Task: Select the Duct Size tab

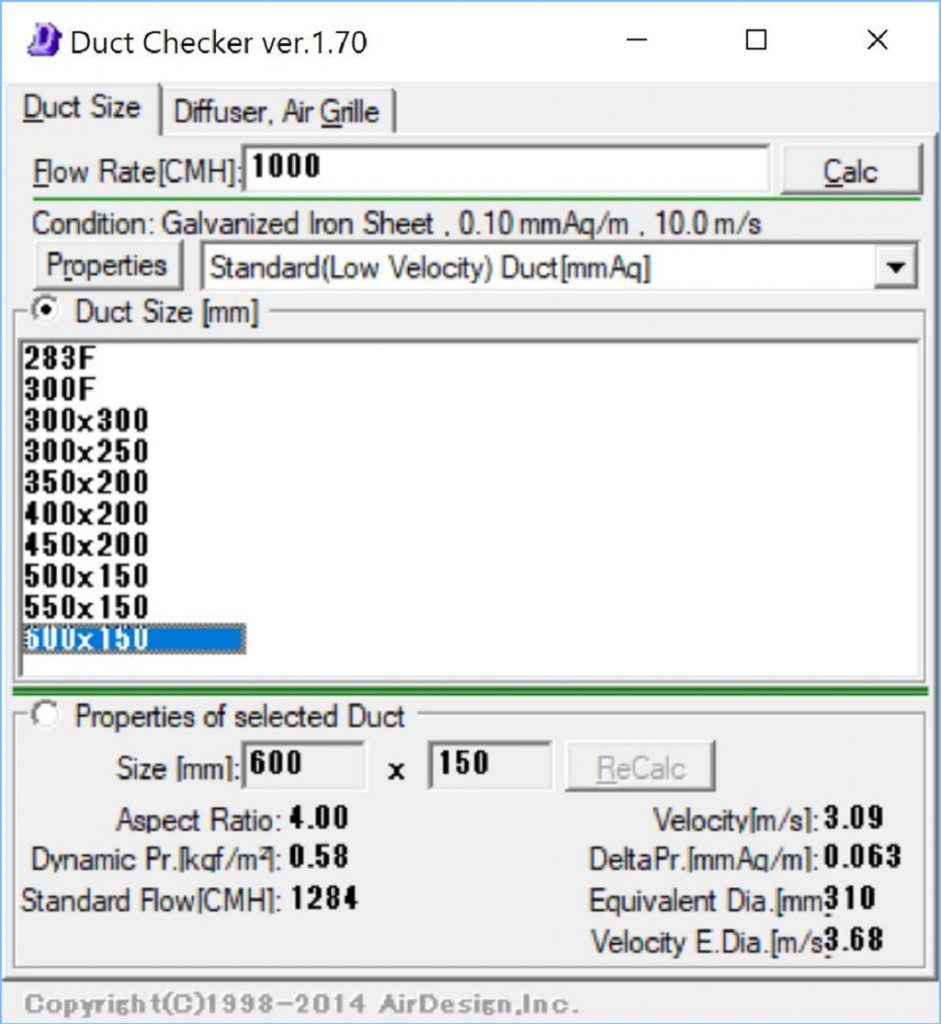Action: [x=81, y=108]
